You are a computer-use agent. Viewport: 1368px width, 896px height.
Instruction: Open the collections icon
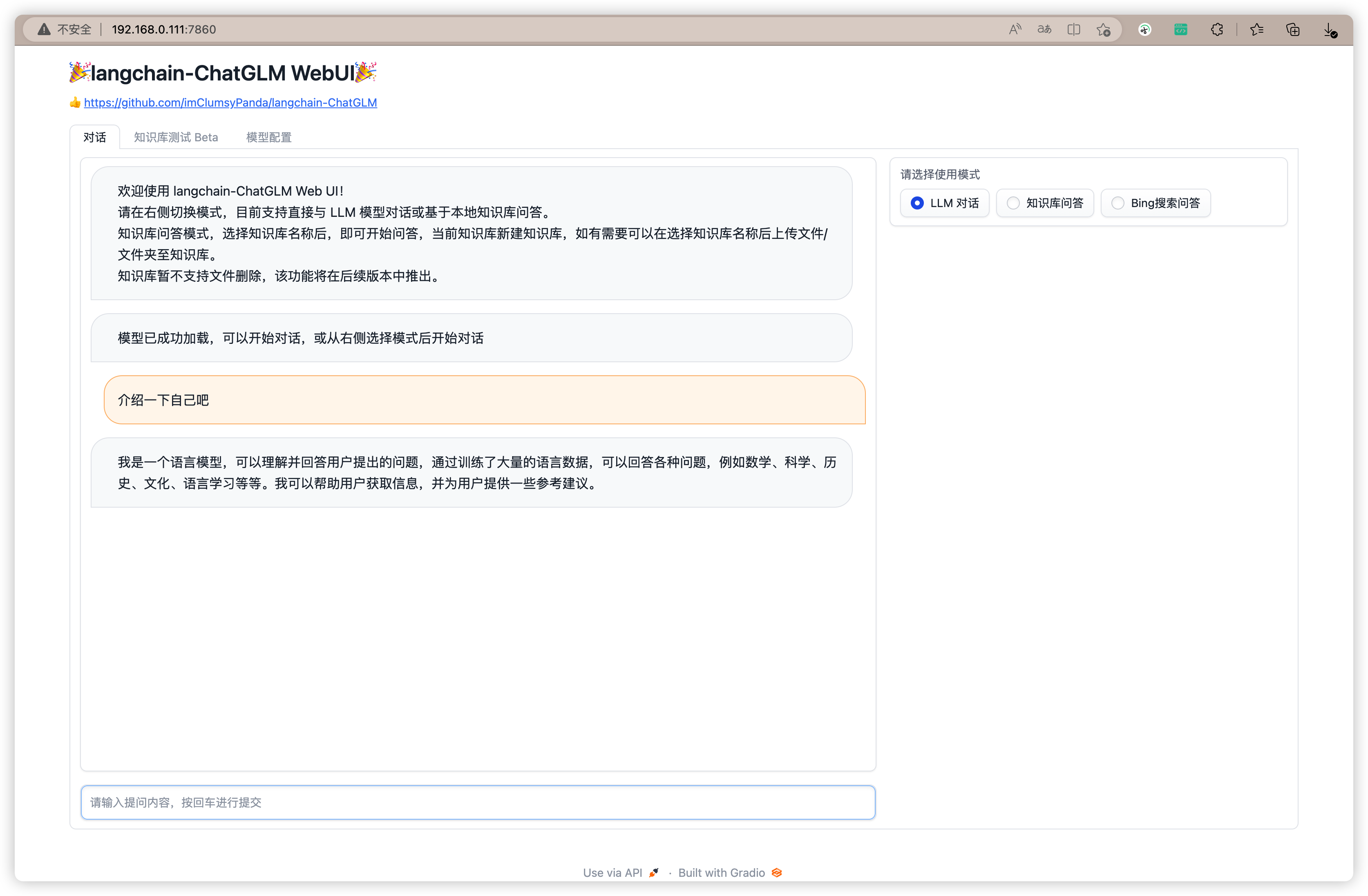click(1293, 29)
